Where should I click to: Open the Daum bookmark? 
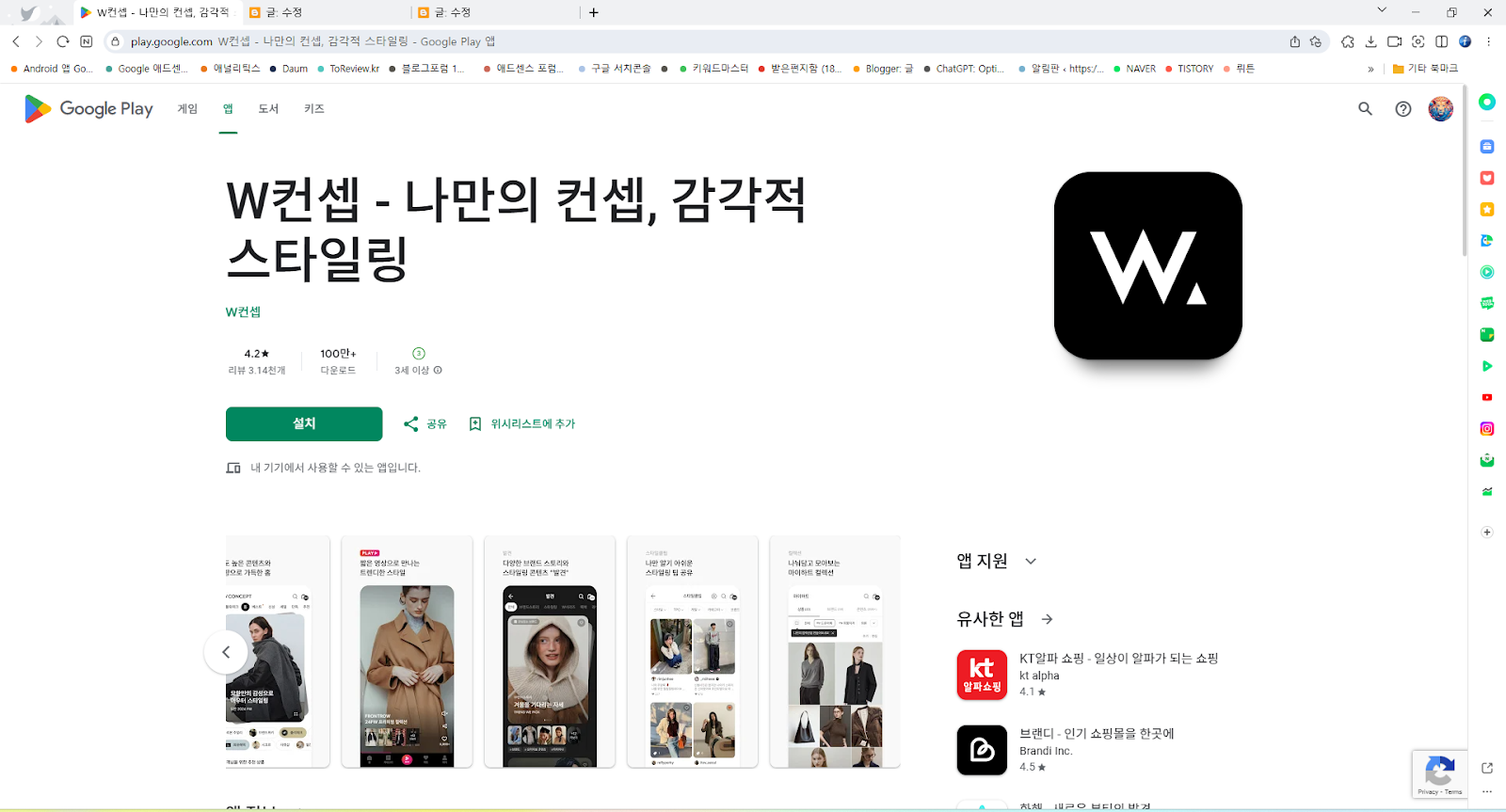[x=288, y=69]
